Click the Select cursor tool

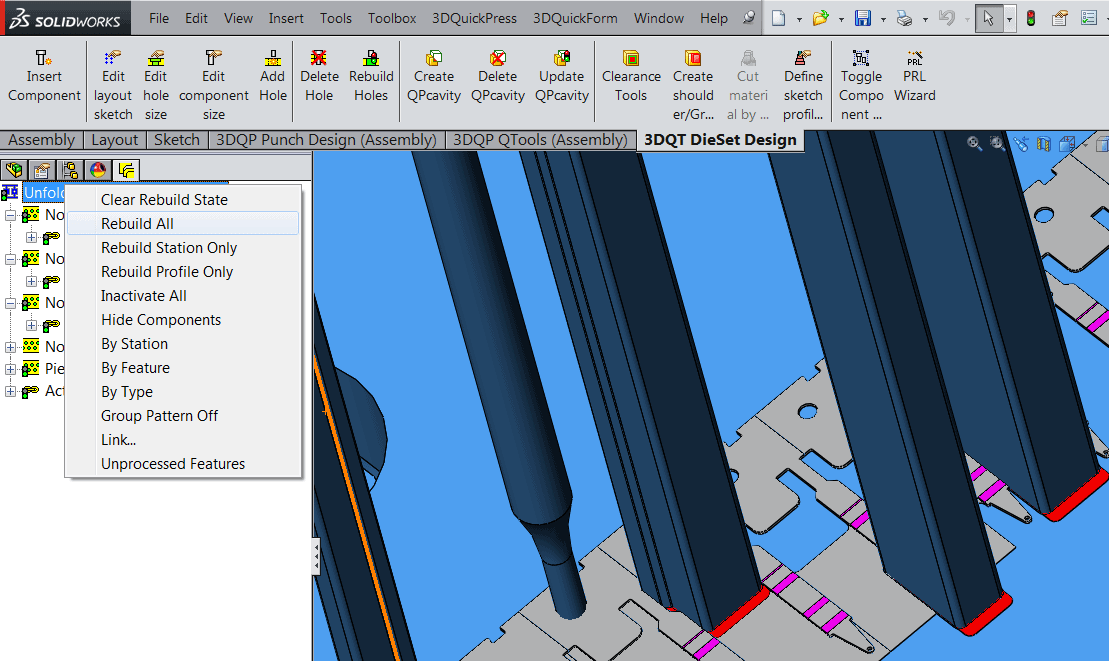point(988,18)
